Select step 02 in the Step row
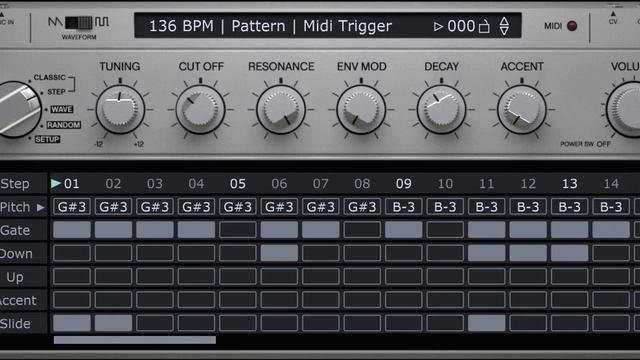Image resolution: width=640 pixels, height=360 pixels. pyautogui.click(x=113, y=184)
